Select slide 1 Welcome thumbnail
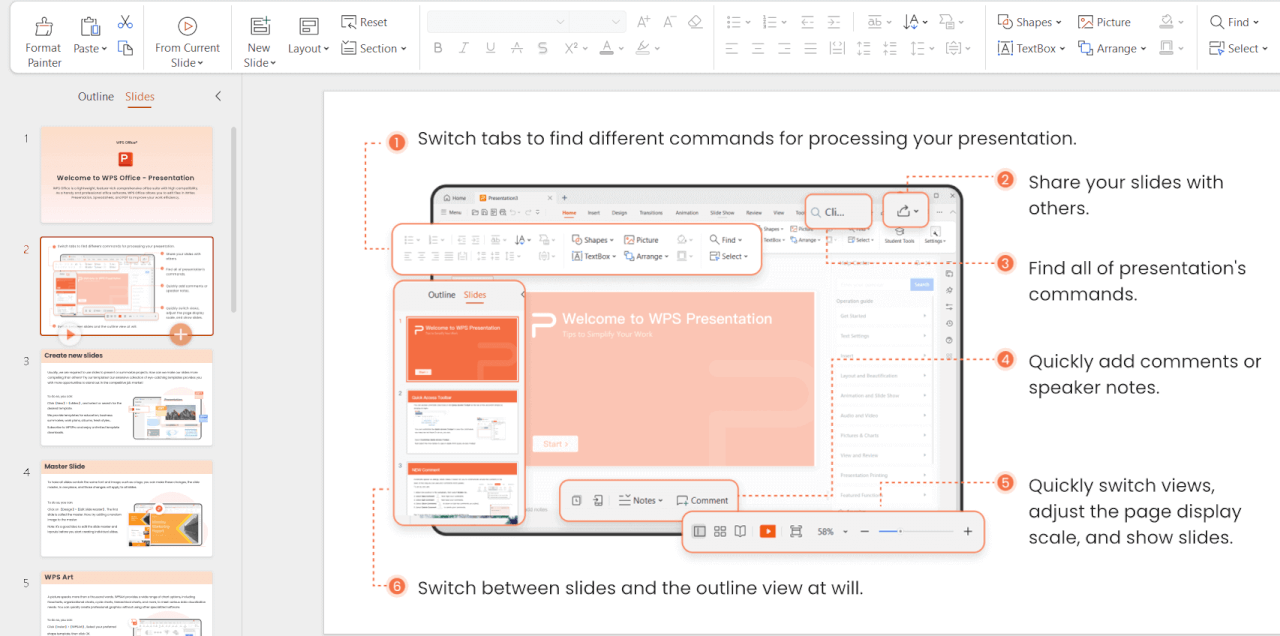The image size is (1280, 636). point(126,174)
